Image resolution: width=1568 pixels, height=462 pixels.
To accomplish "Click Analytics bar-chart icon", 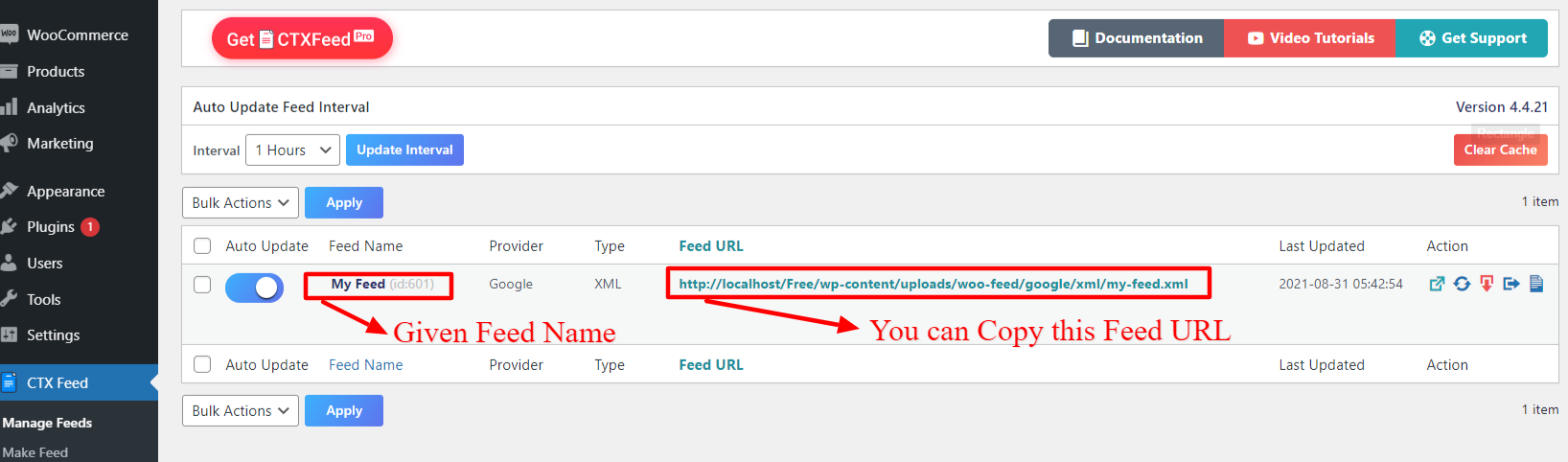I will 9,106.
